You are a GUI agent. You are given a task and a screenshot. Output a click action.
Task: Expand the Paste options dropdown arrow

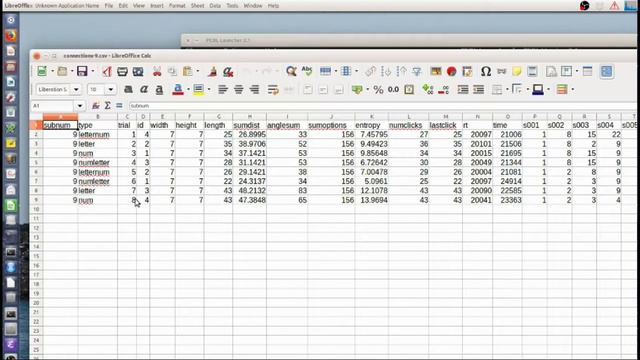(198, 71)
